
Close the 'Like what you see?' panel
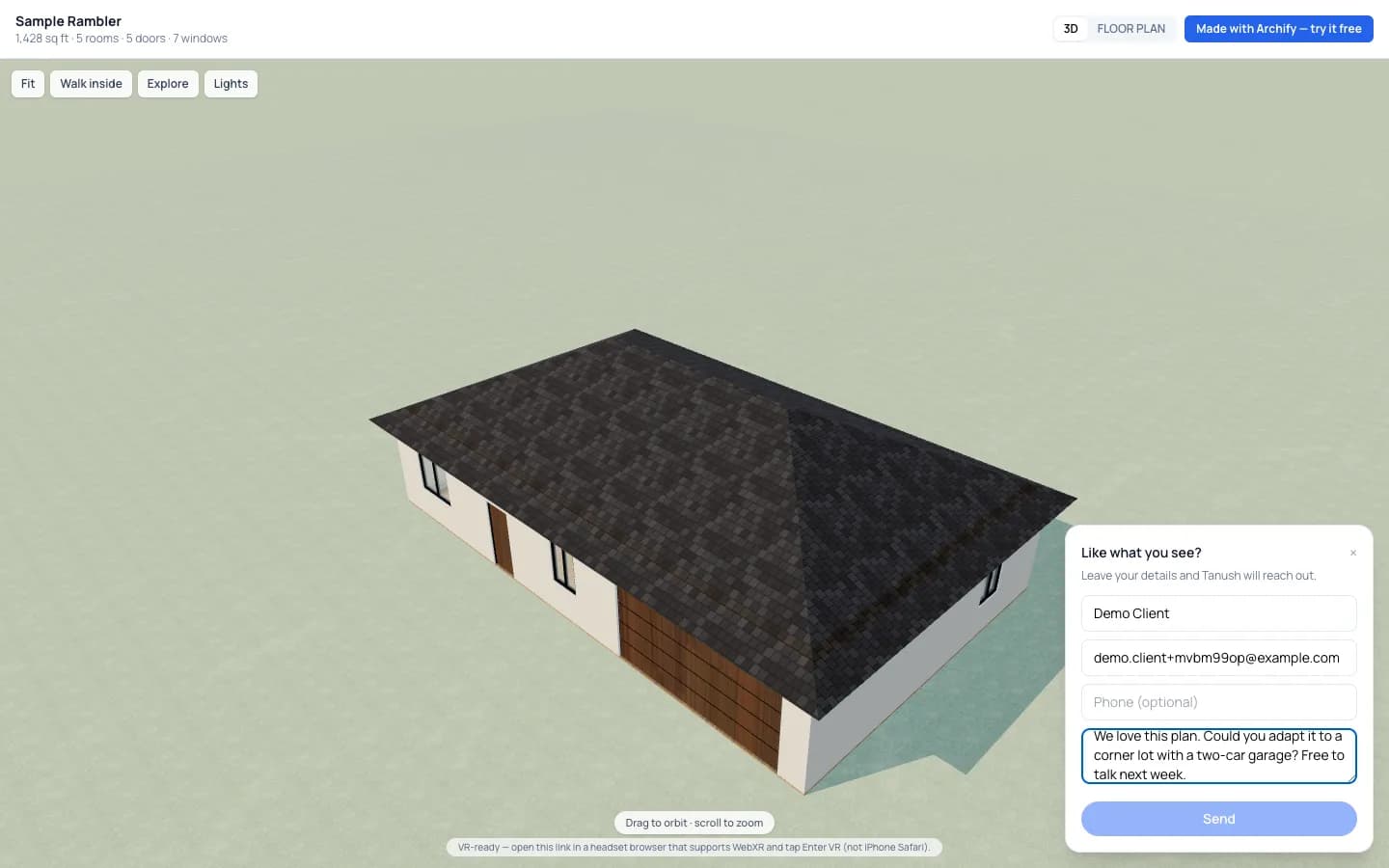[x=1353, y=553]
